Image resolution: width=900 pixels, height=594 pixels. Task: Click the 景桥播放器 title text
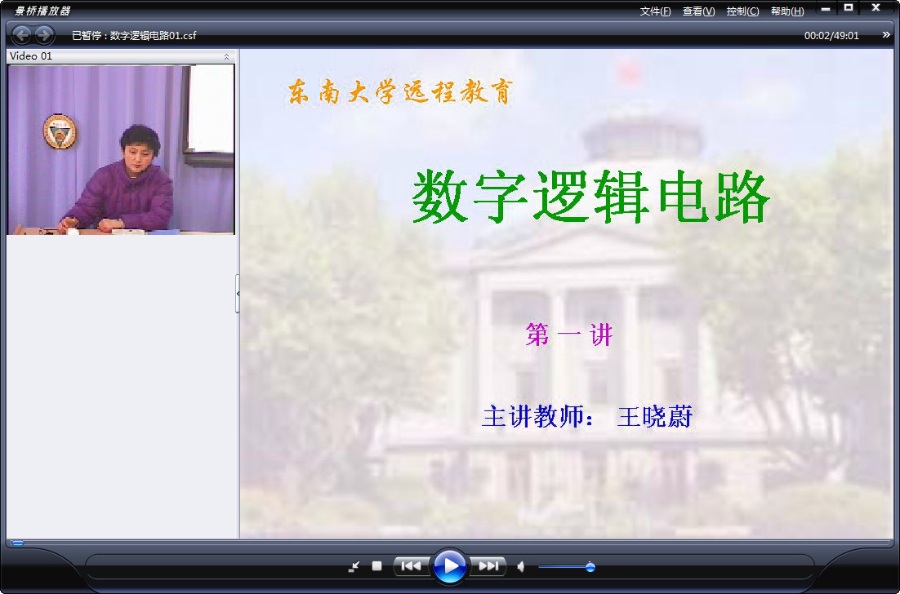(x=42, y=11)
